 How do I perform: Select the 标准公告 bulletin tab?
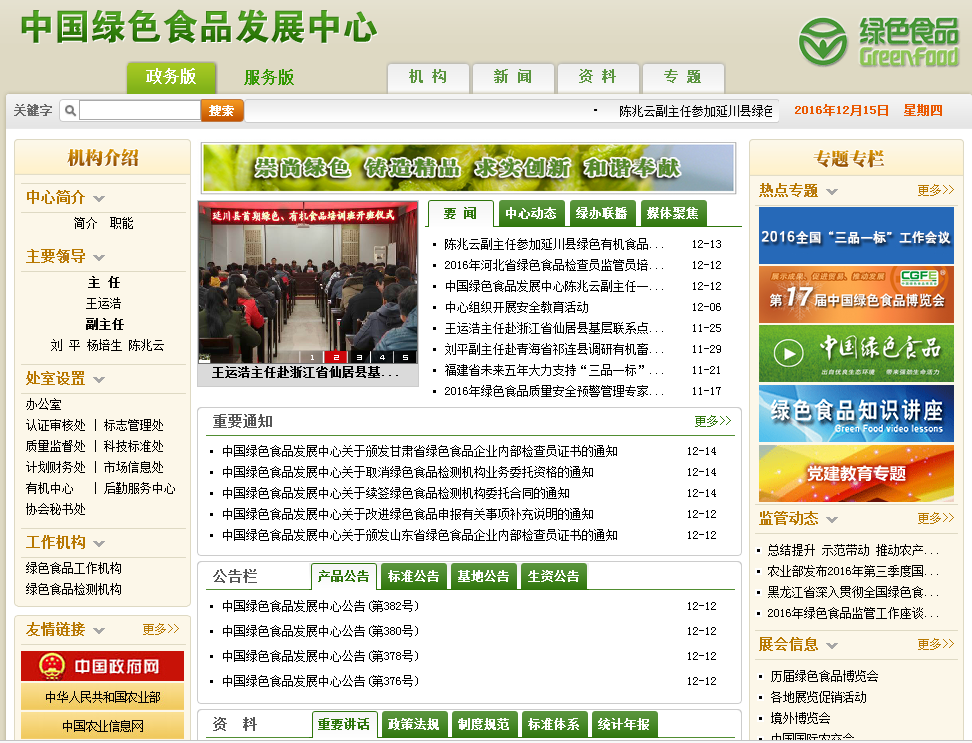coord(413,576)
